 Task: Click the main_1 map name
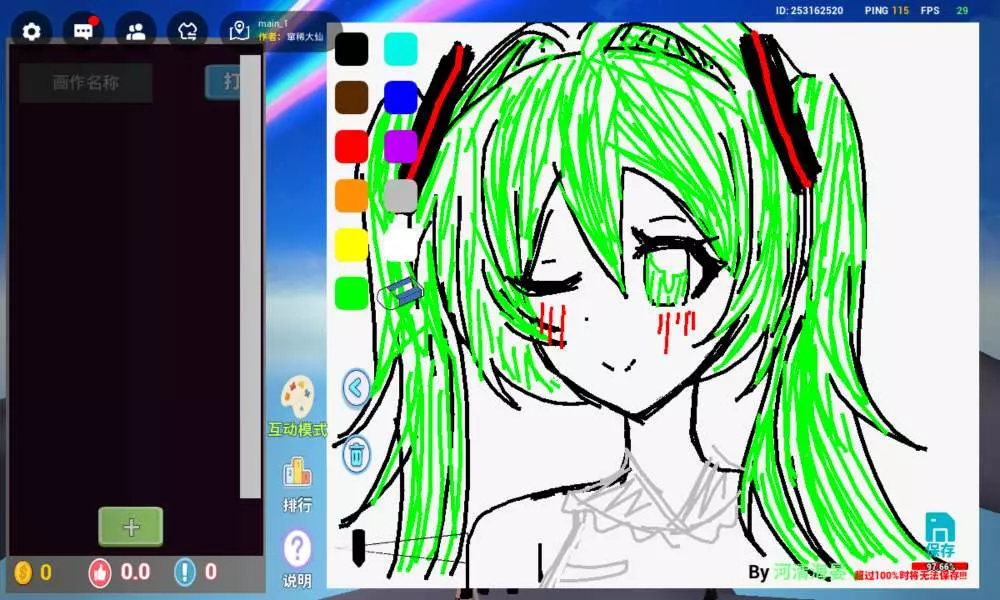273,24
